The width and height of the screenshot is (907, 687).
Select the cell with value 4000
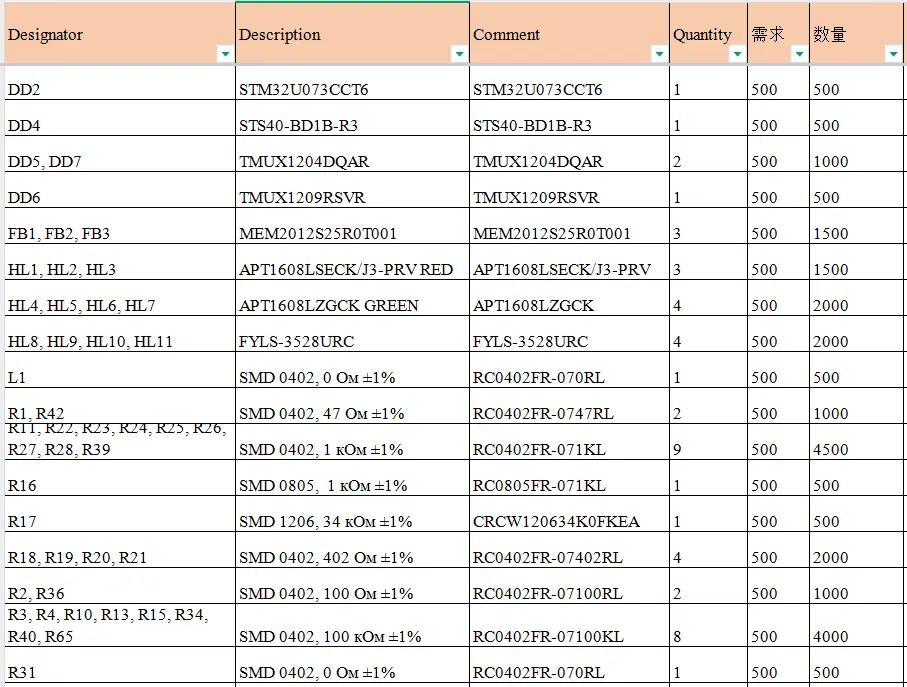coord(856,637)
